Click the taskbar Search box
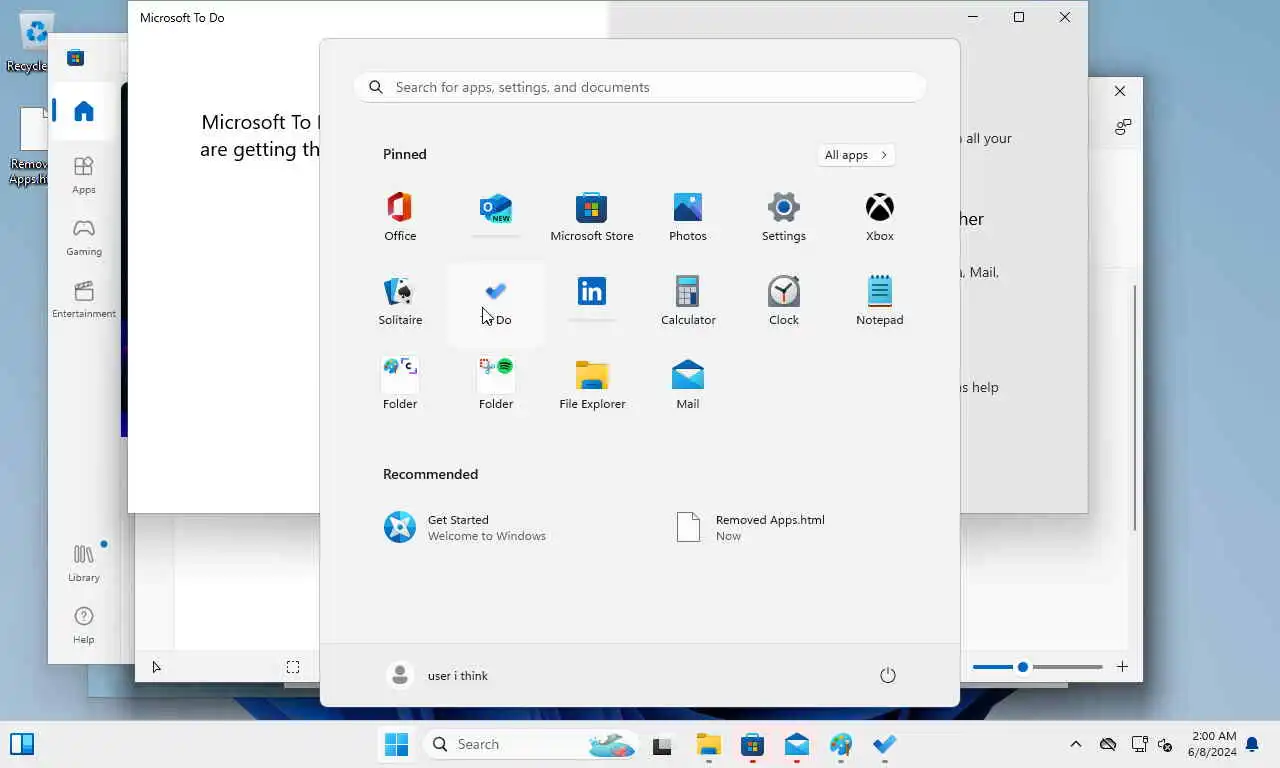The width and height of the screenshot is (1280, 768). pos(533,744)
